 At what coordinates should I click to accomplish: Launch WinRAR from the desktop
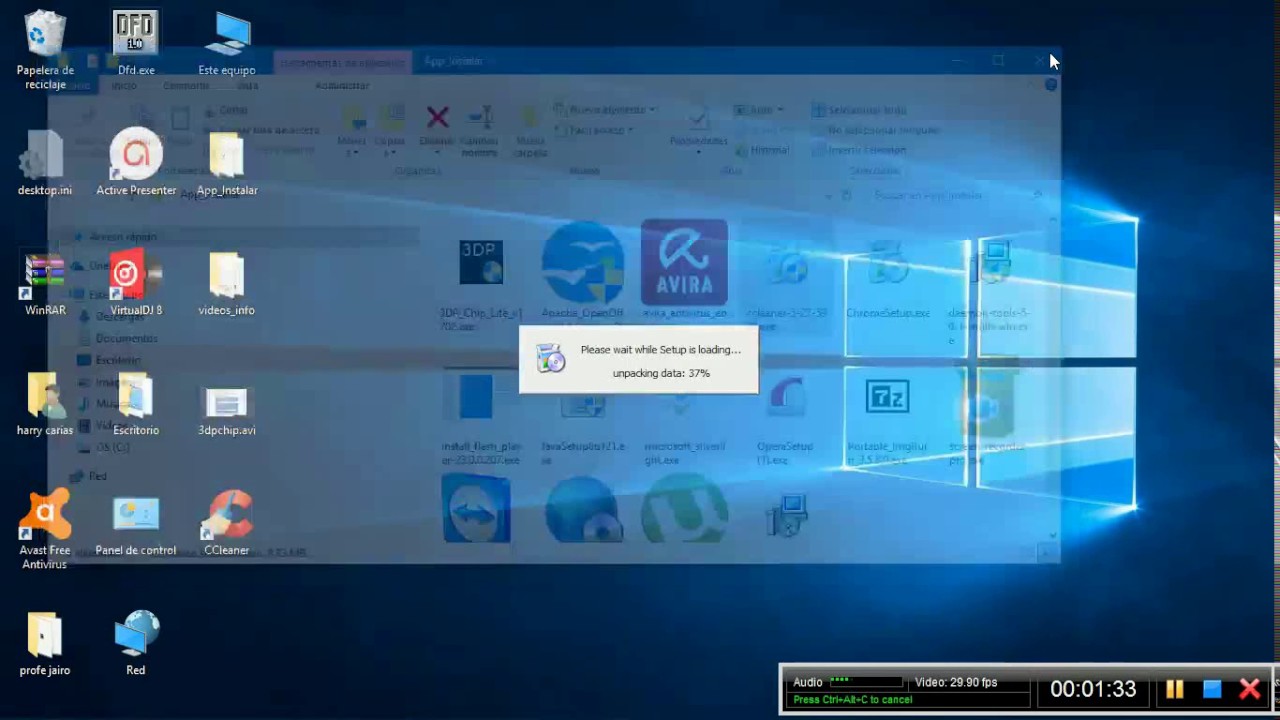[x=45, y=284]
